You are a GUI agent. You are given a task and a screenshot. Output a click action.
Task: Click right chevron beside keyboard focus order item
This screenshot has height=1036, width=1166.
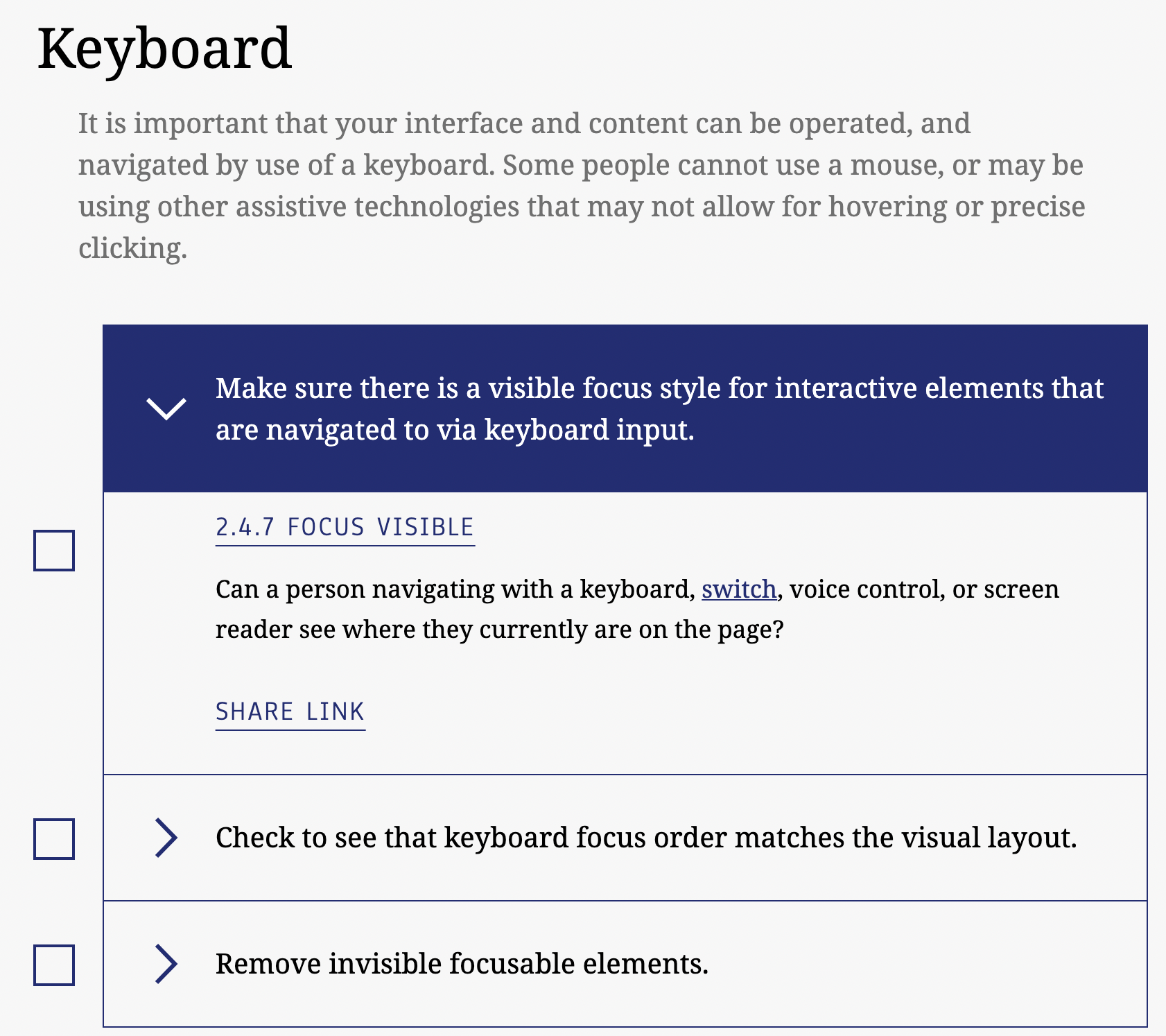tap(166, 838)
